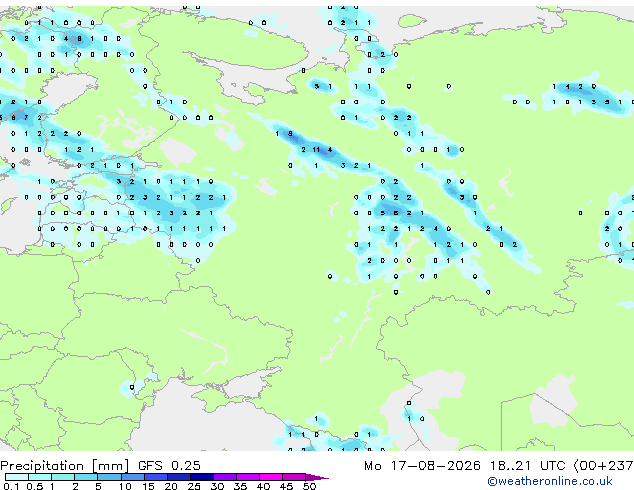
Task: Click the "GFS 0.25" model label
Action: point(169,466)
